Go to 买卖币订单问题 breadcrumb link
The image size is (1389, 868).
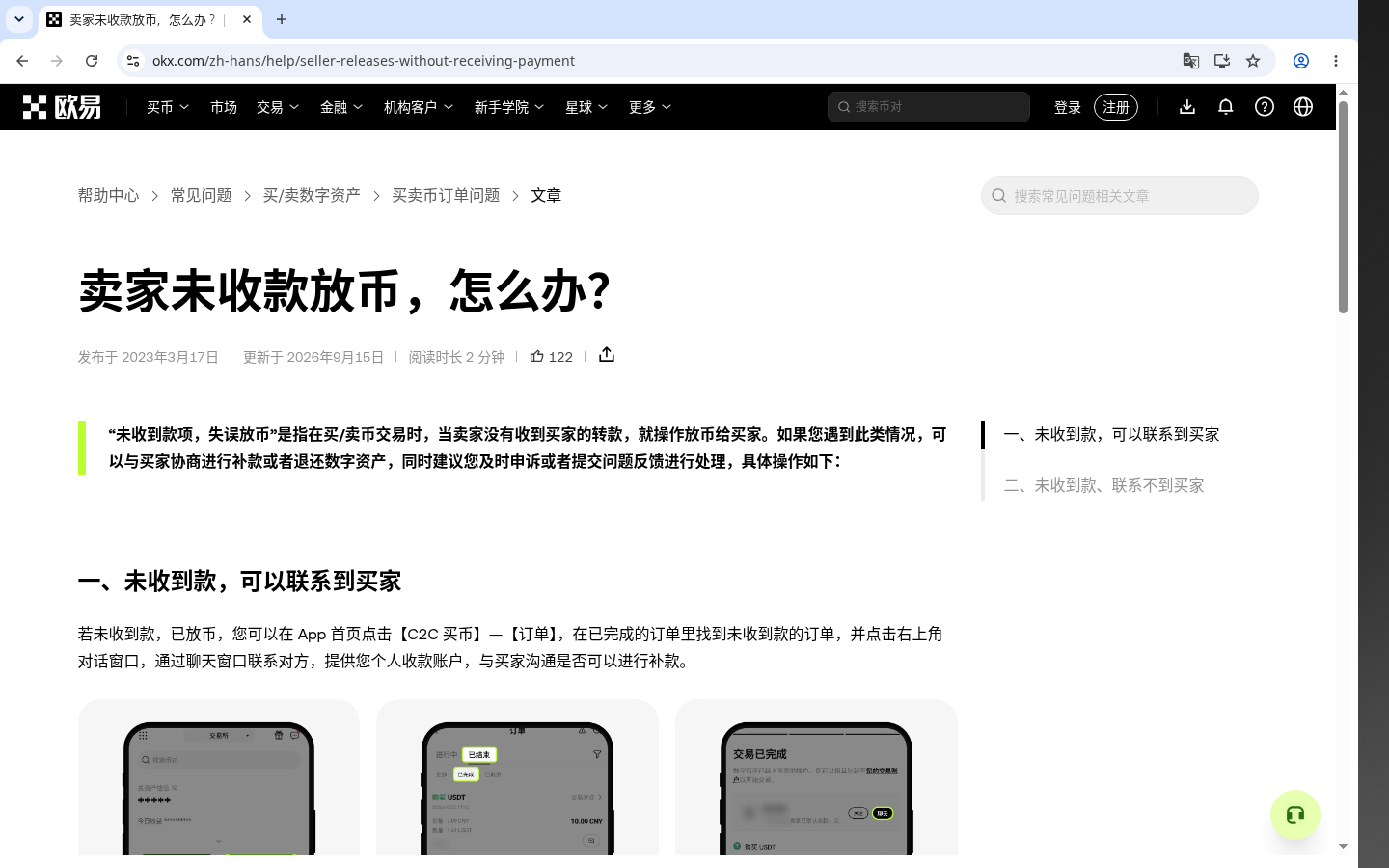[446, 196]
